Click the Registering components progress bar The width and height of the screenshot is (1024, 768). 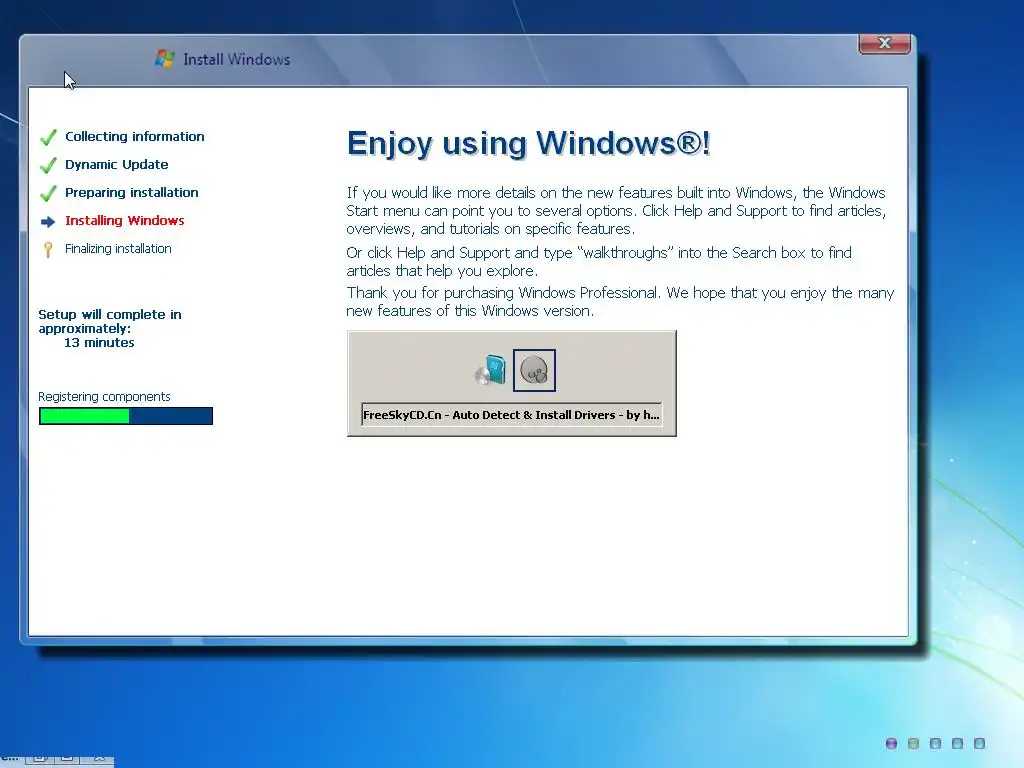(126, 416)
